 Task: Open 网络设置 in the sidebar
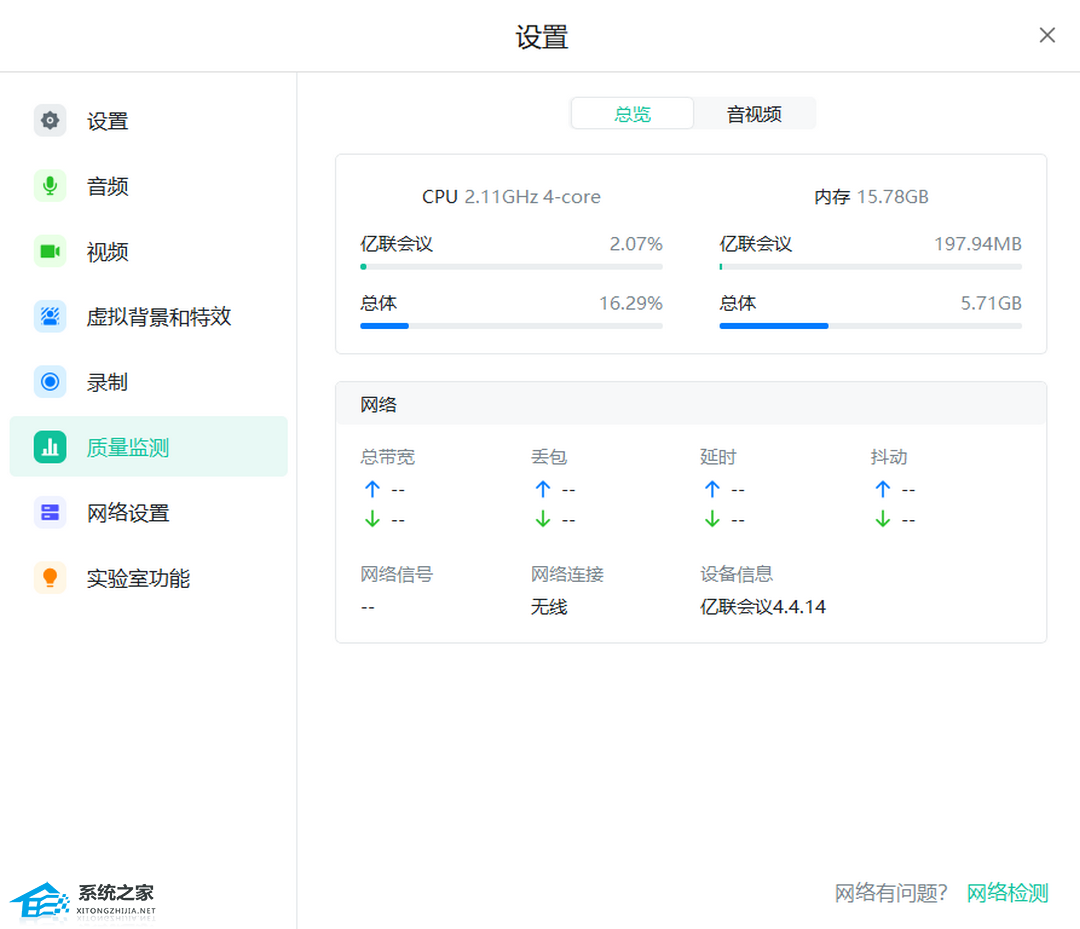click(x=149, y=512)
